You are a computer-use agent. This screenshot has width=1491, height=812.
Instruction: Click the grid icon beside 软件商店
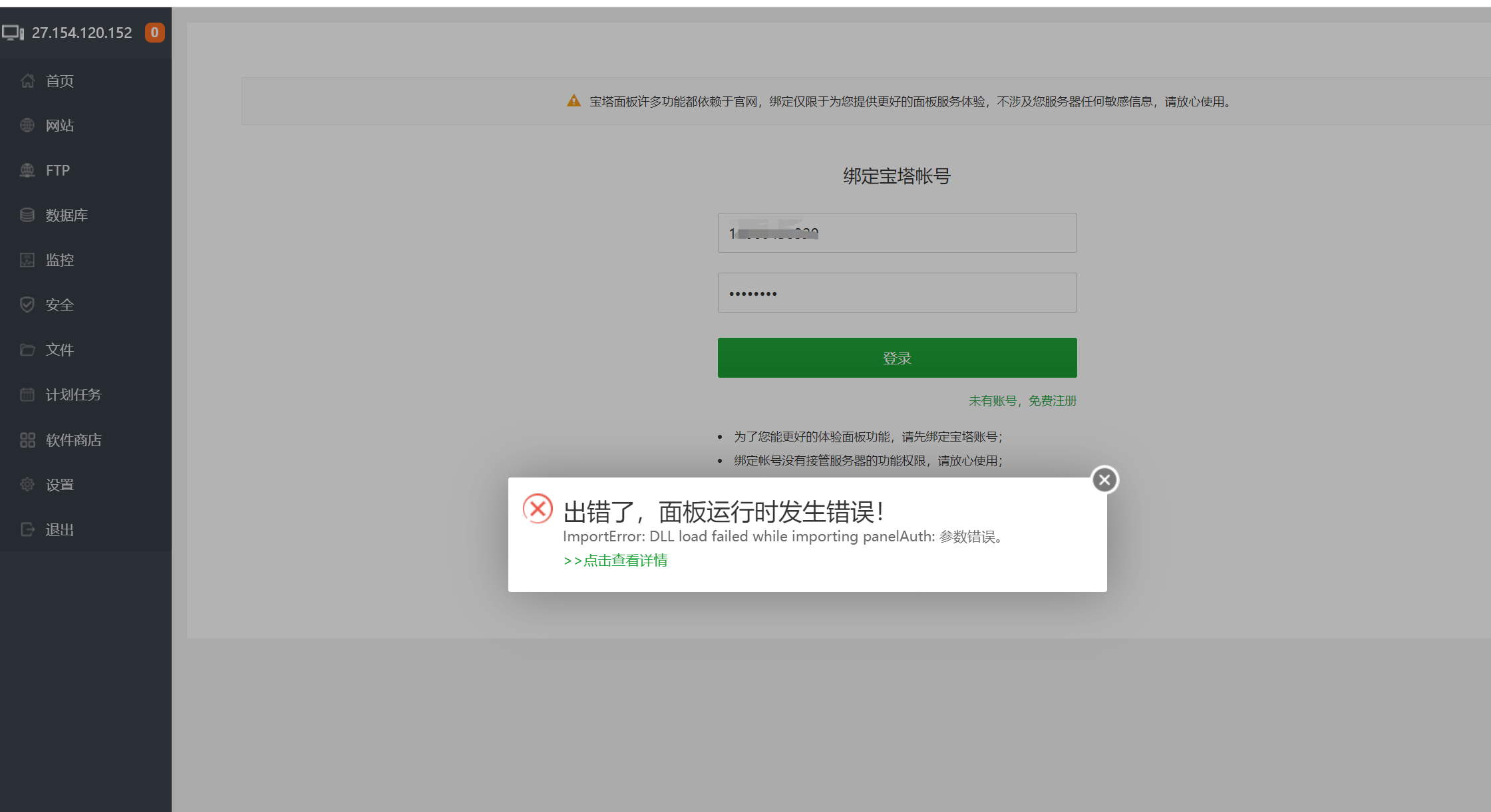pos(27,440)
